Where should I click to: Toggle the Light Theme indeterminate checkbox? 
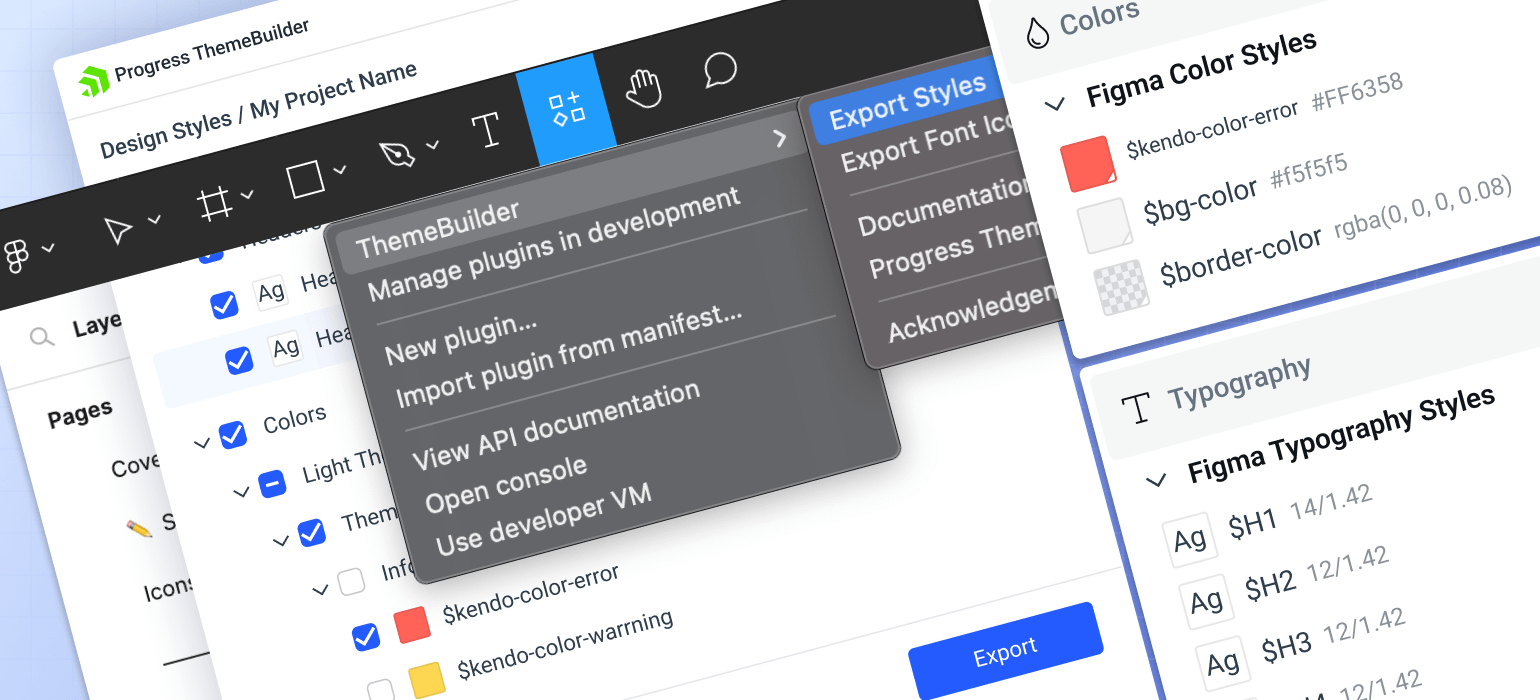tap(272, 484)
